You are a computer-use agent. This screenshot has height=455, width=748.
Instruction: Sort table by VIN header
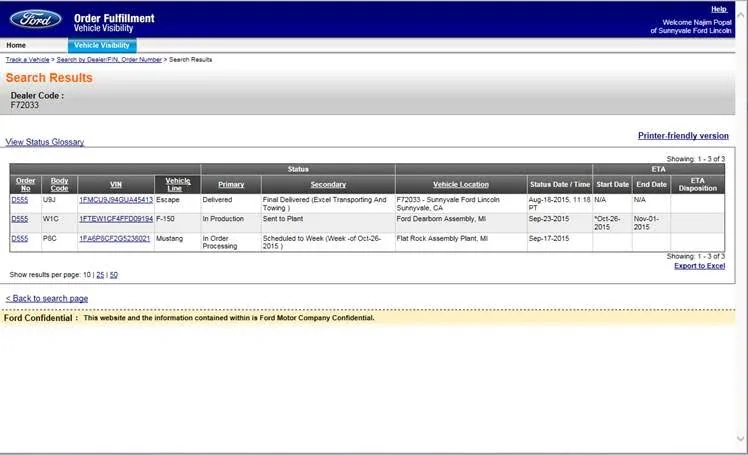coord(116,184)
